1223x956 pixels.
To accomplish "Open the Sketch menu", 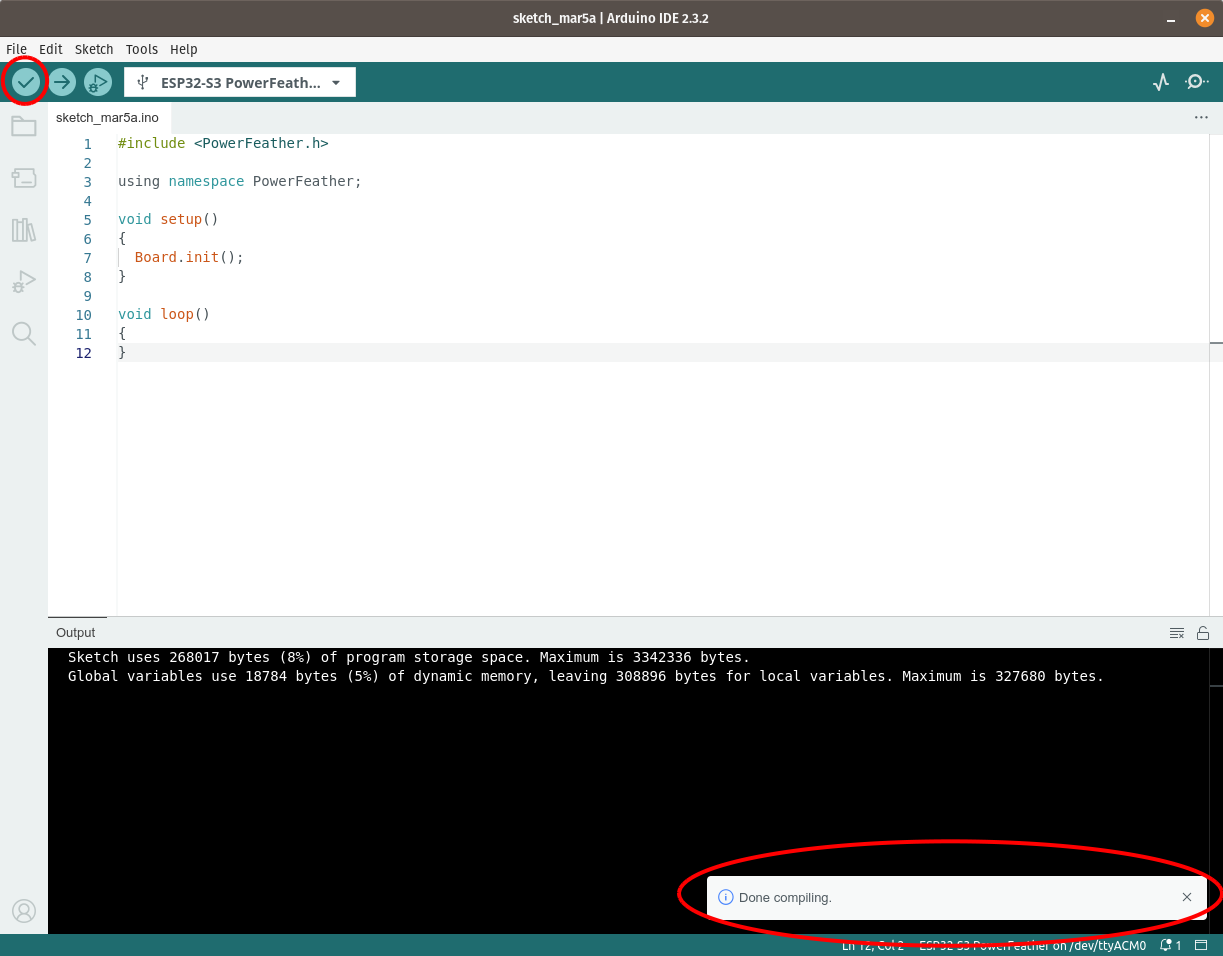I will point(94,49).
